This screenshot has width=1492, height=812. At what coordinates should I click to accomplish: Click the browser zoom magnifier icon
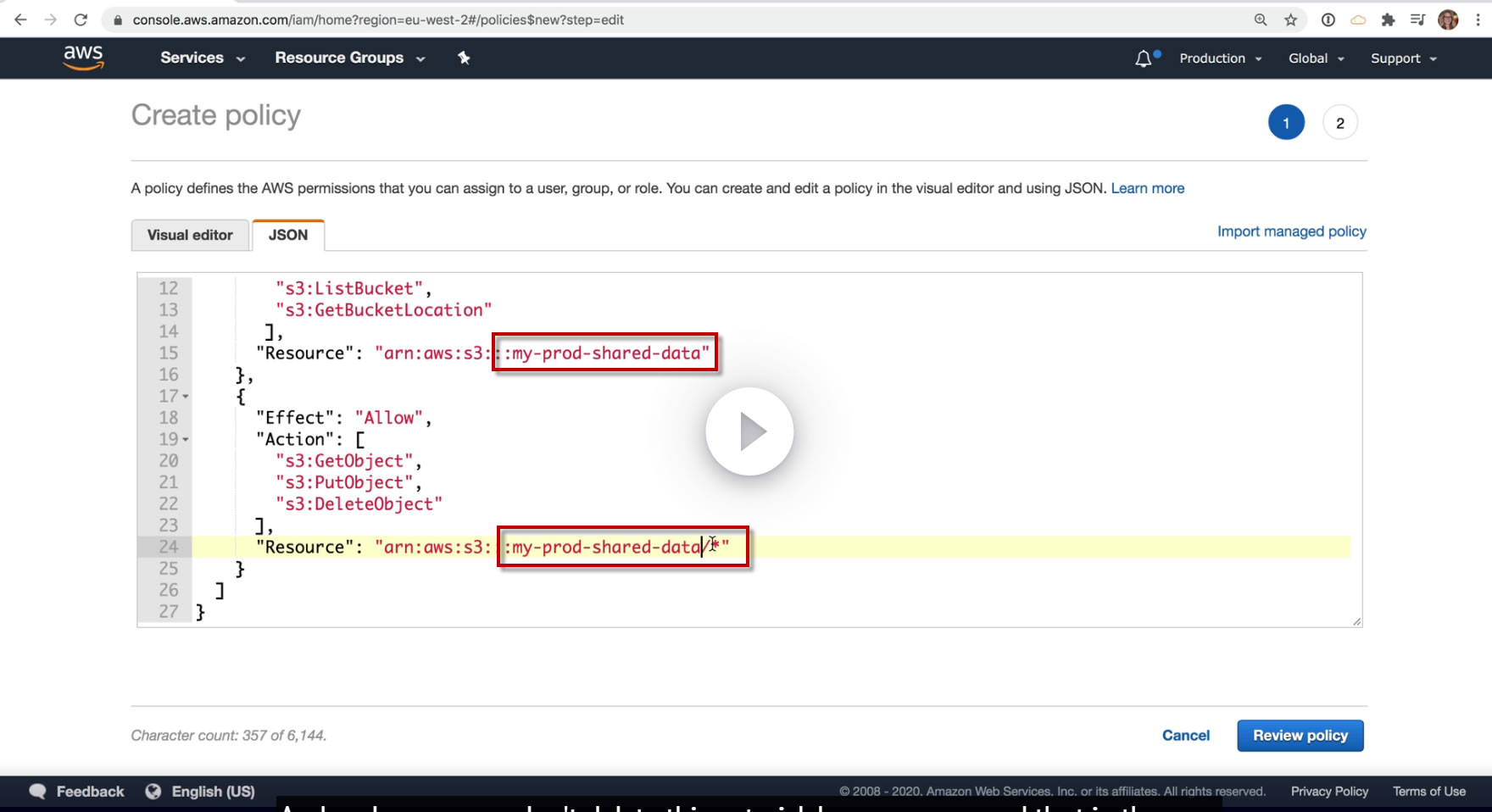click(1261, 19)
